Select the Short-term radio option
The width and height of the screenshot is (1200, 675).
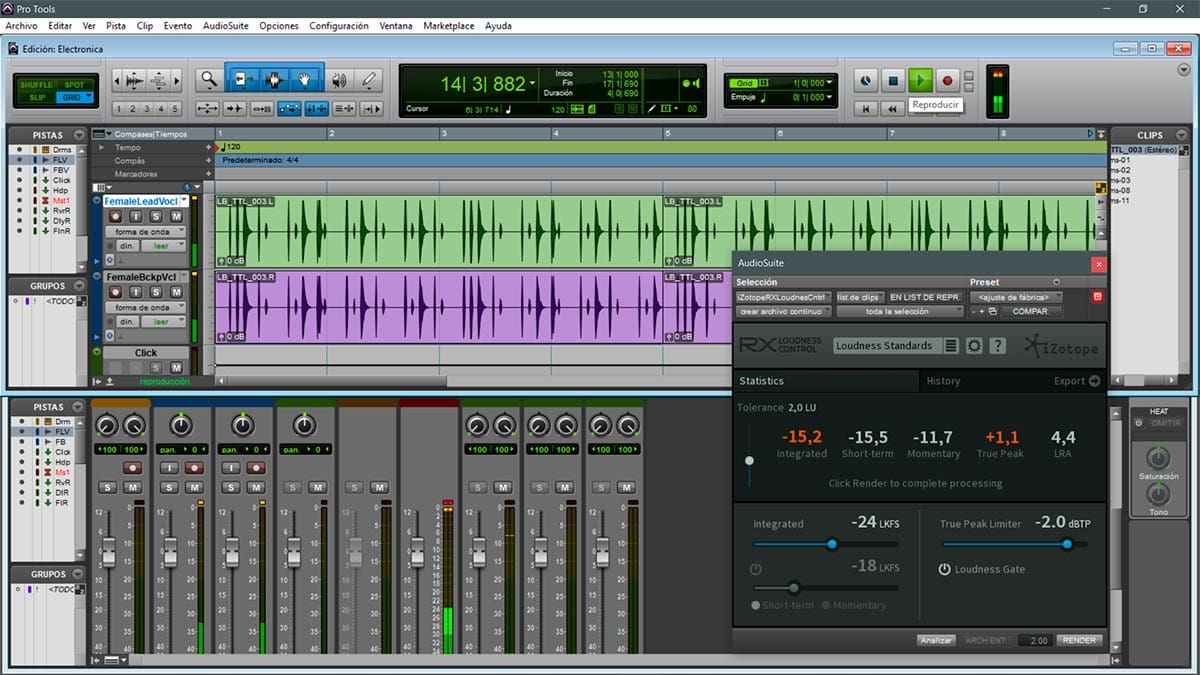pyautogui.click(x=755, y=605)
